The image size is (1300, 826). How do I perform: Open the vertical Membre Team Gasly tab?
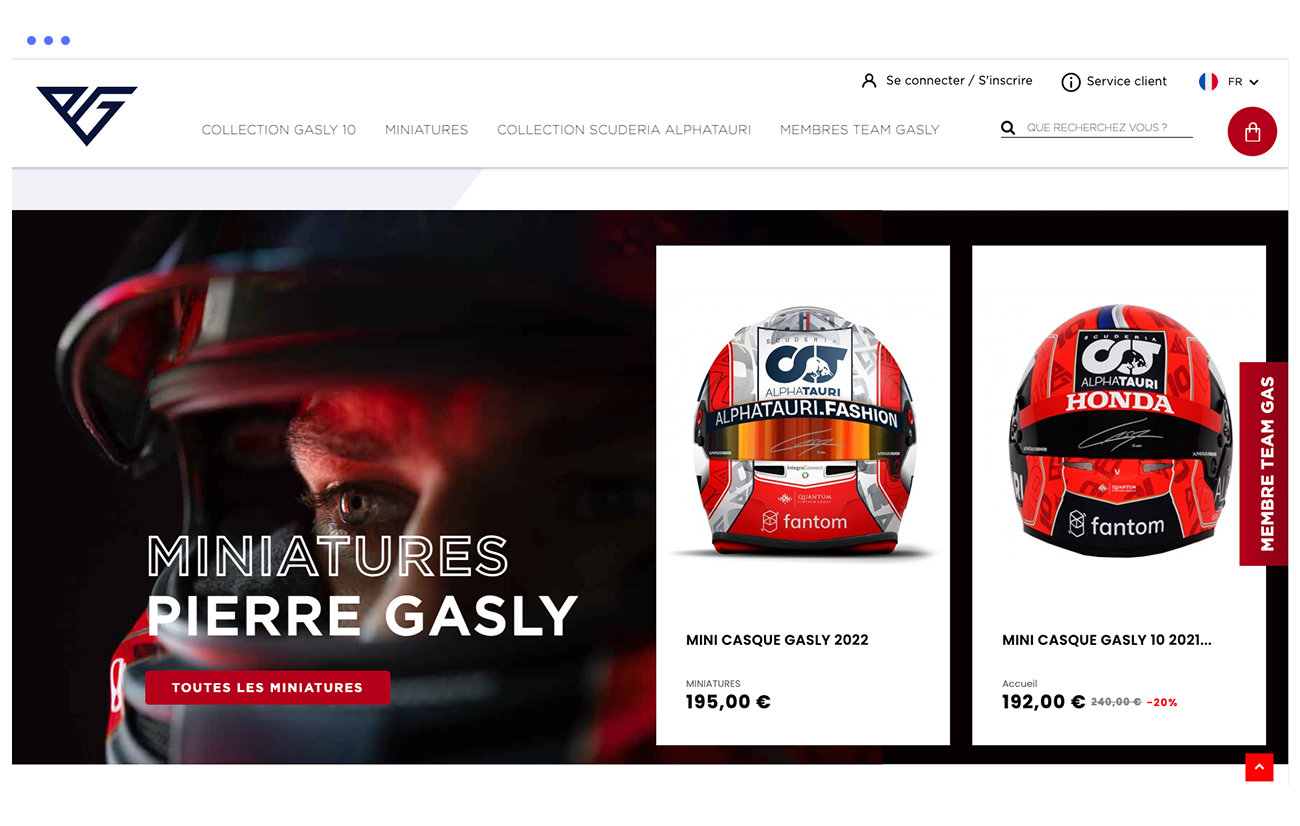coord(1264,464)
